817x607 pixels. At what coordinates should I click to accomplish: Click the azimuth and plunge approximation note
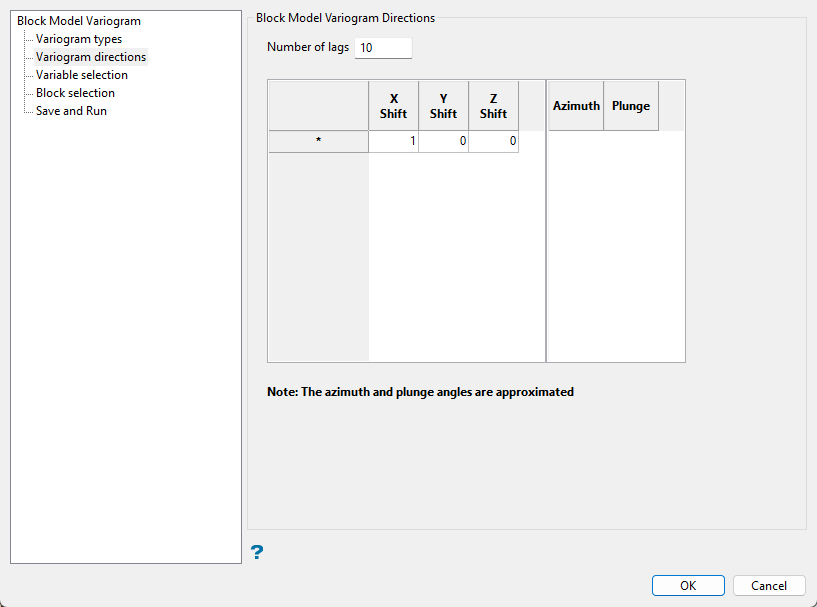pos(420,392)
